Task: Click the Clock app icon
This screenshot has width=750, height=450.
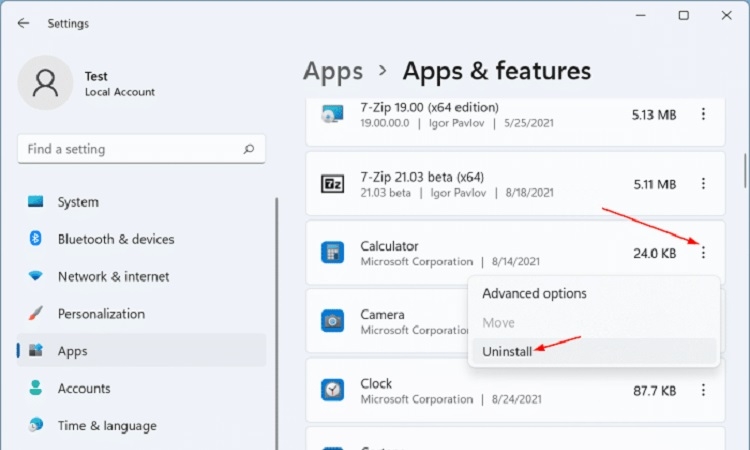Action: pyautogui.click(x=332, y=390)
